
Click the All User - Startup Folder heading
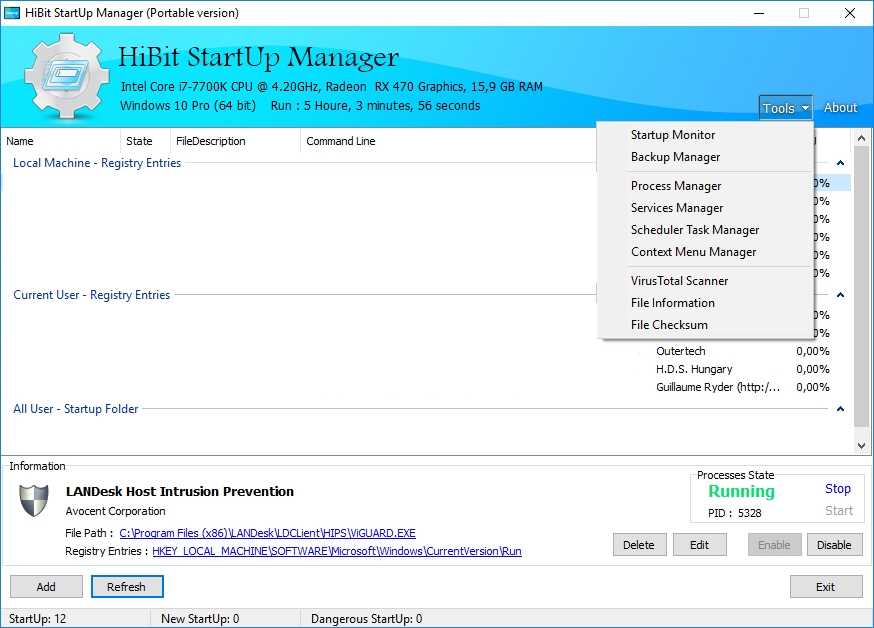pyautogui.click(x=76, y=409)
